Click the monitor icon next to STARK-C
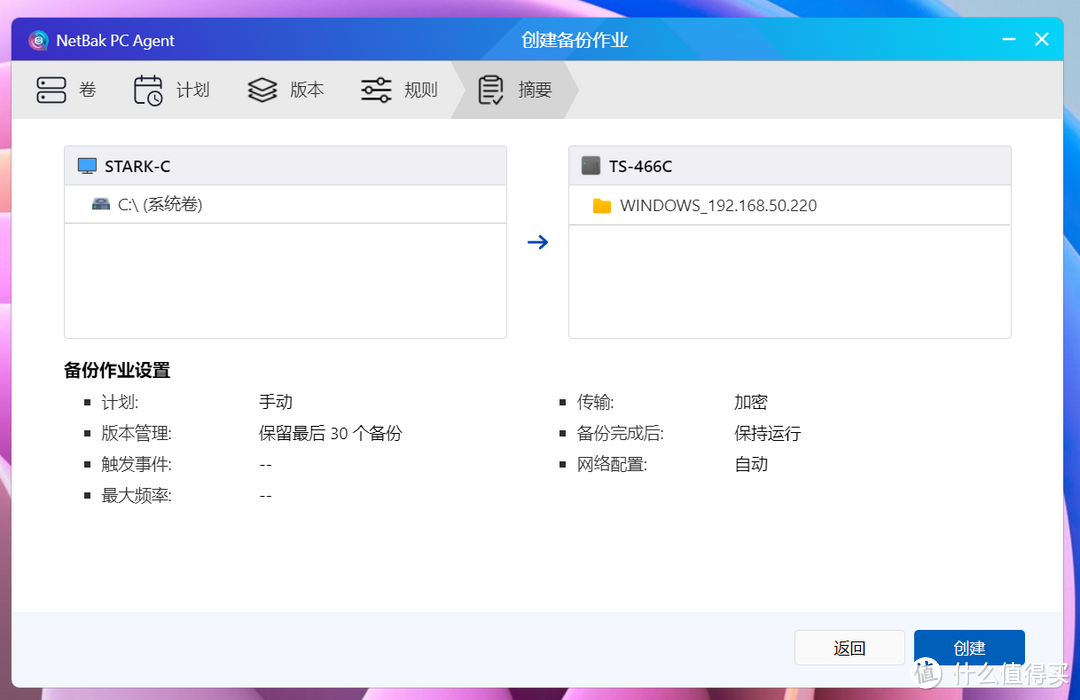The image size is (1080, 700). [87, 165]
